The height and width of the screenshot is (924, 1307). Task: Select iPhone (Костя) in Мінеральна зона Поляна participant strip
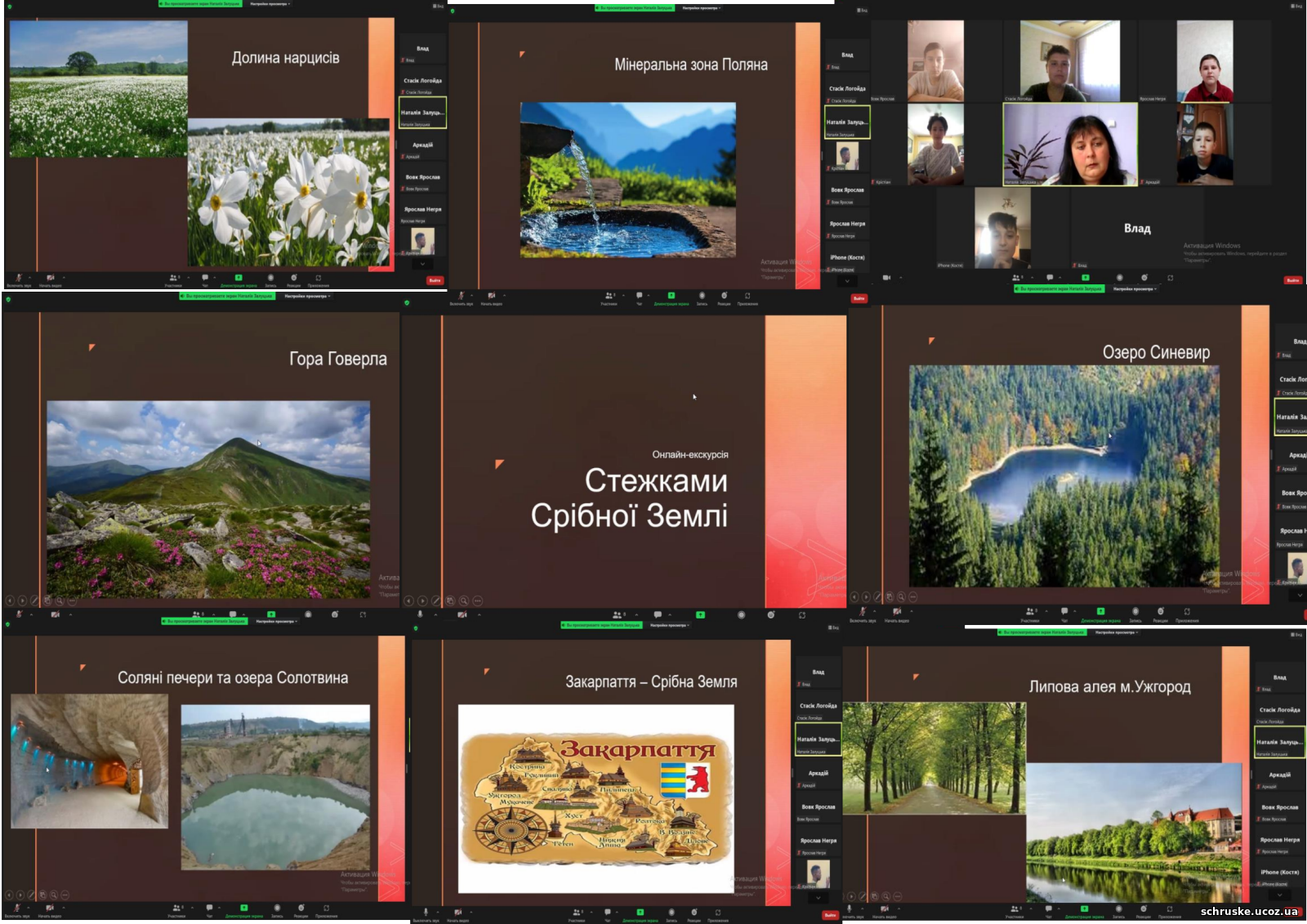click(x=847, y=261)
